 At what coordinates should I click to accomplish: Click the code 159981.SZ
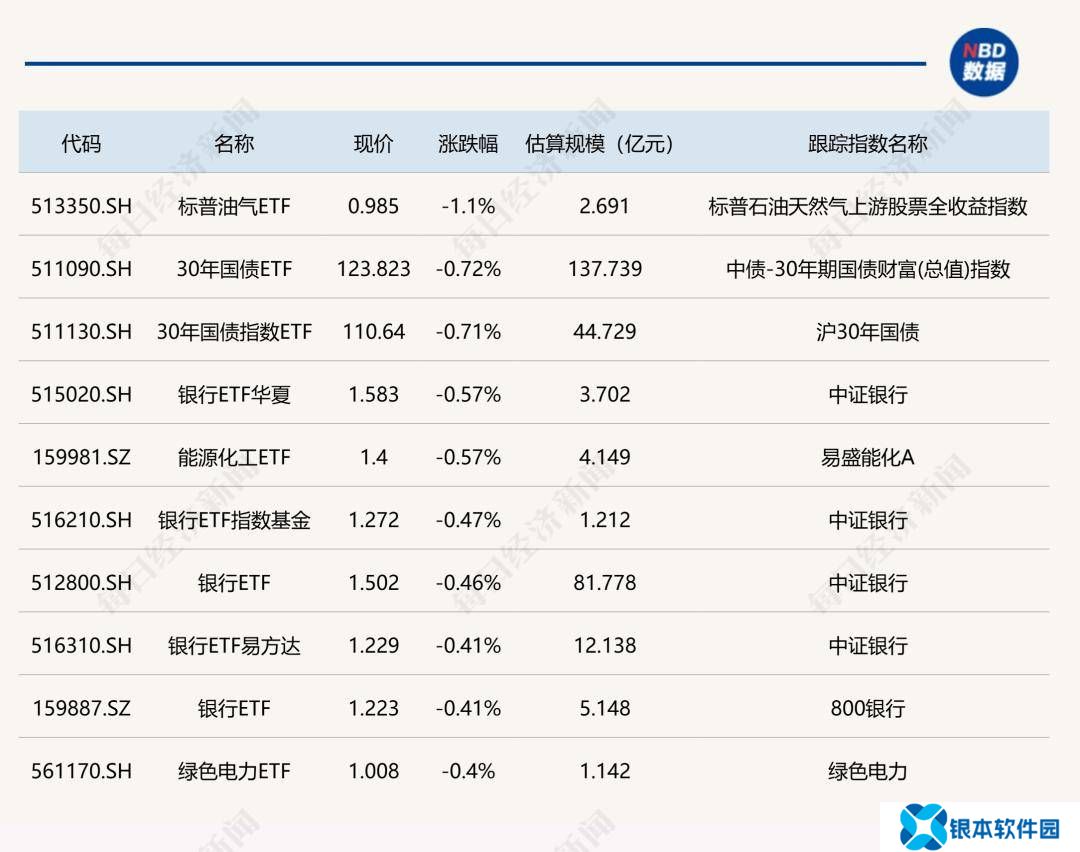point(81,457)
